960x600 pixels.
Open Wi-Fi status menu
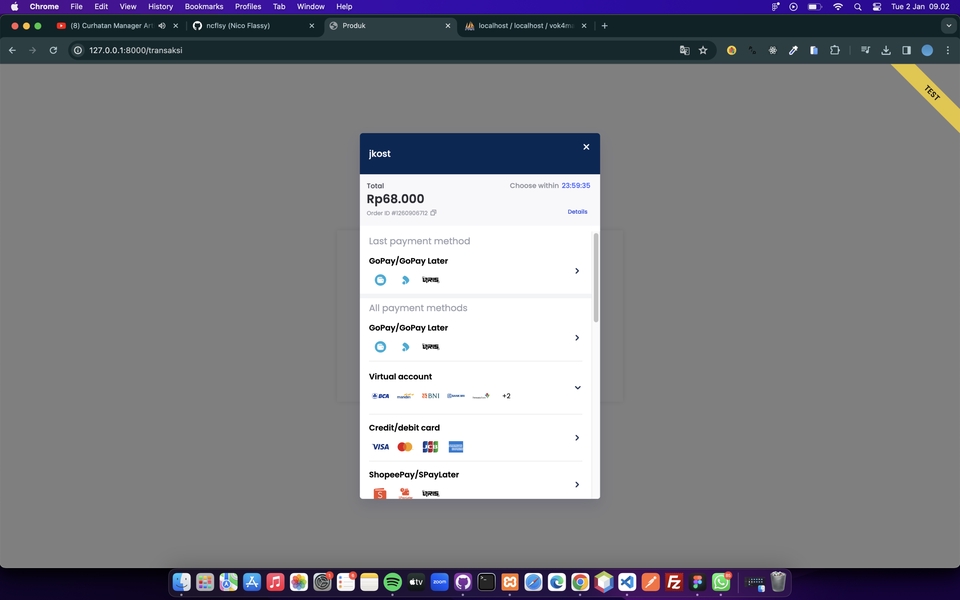838,7
